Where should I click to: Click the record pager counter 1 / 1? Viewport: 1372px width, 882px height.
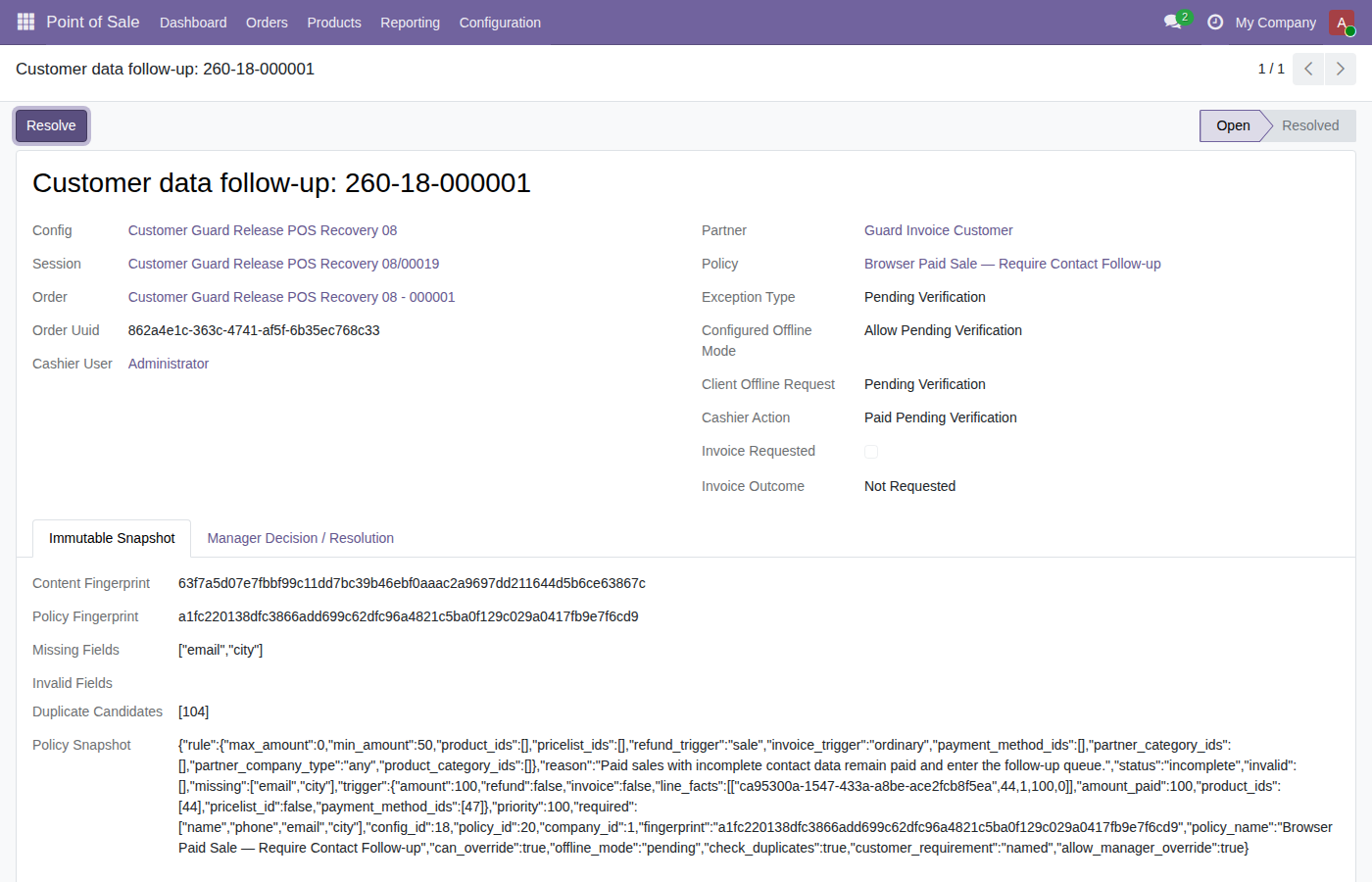pos(1271,69)
